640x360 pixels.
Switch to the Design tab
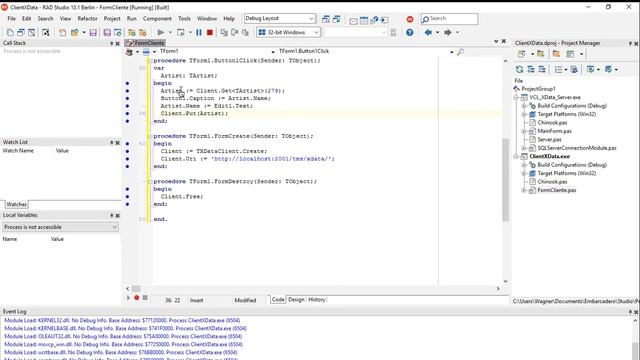296,300
